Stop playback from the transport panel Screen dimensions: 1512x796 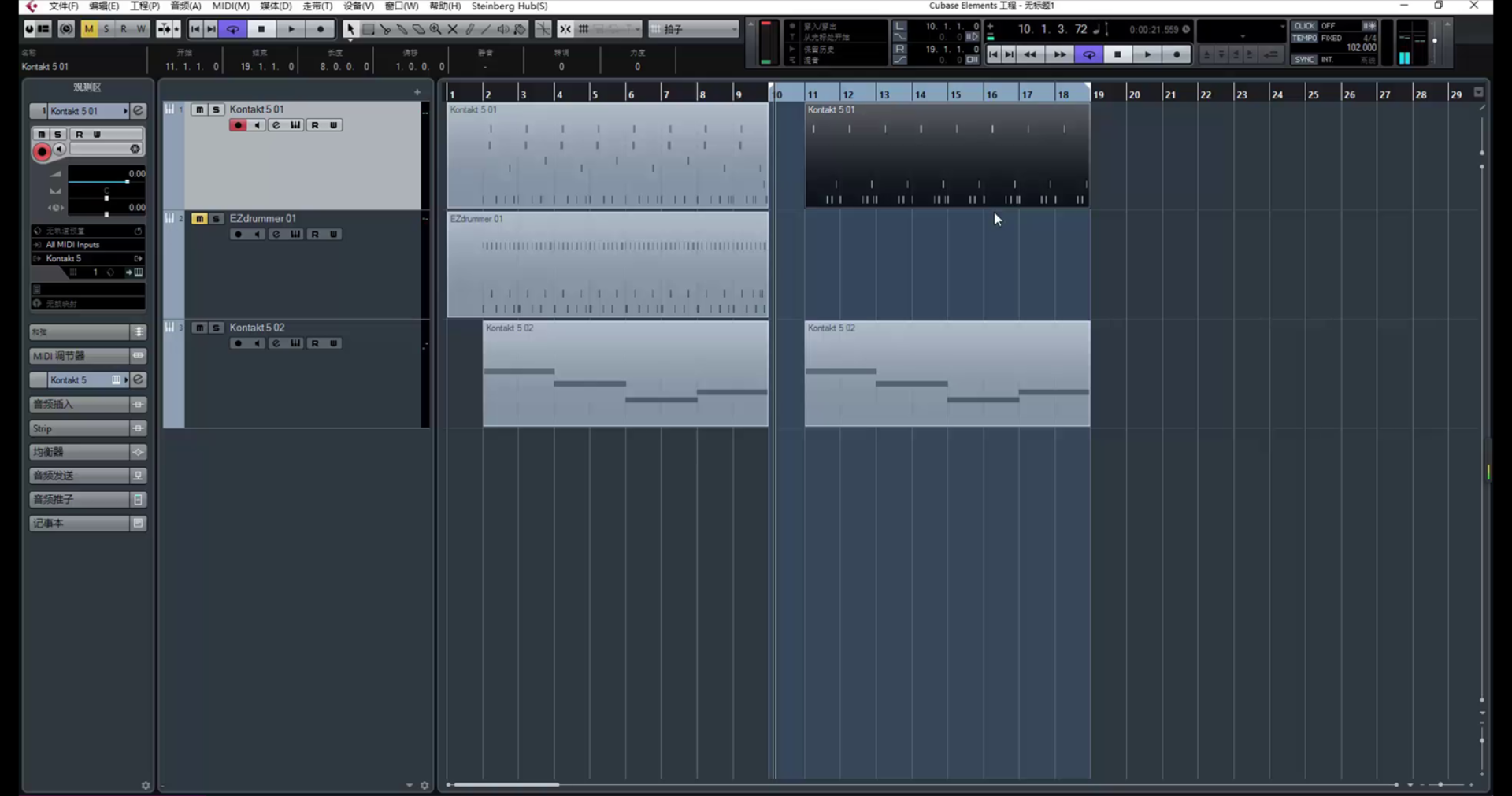(x=1117, y=54)
